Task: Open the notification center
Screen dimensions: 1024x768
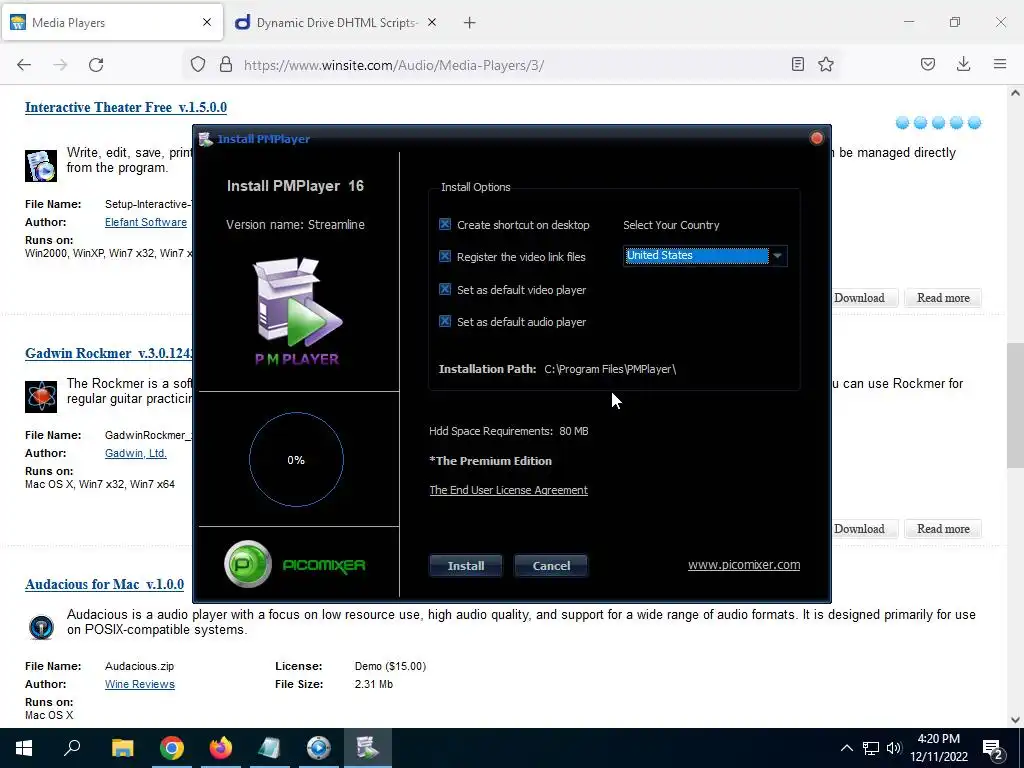Action: click(x=993, y=749)
